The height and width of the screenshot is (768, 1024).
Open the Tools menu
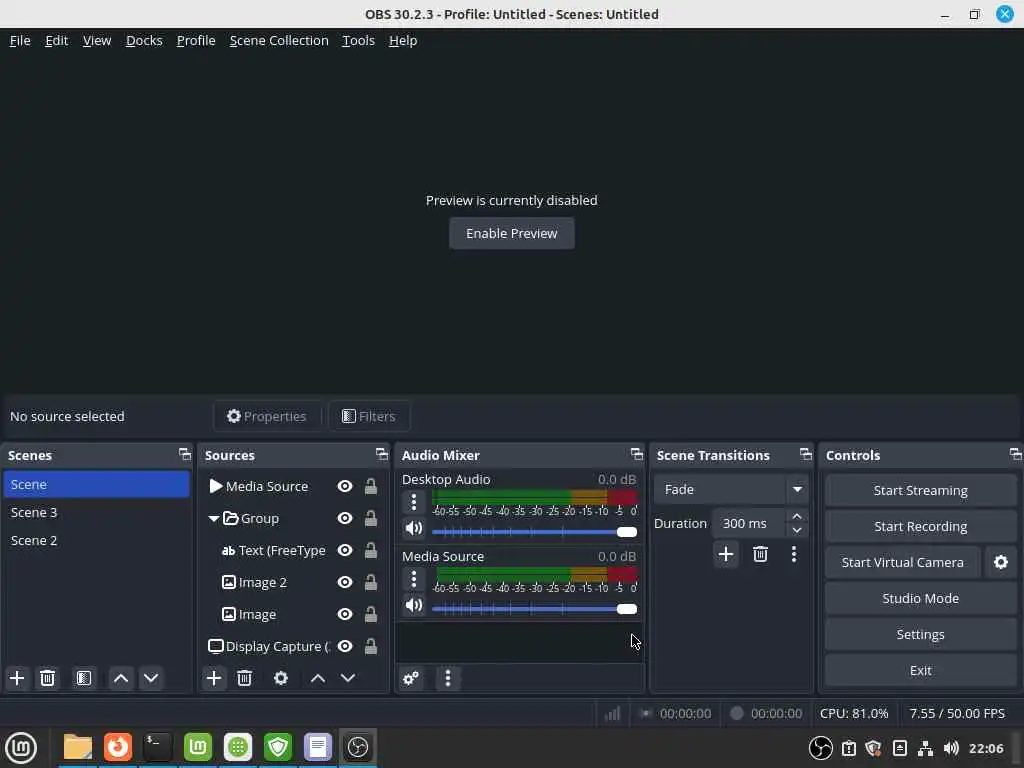coord(359,40)
